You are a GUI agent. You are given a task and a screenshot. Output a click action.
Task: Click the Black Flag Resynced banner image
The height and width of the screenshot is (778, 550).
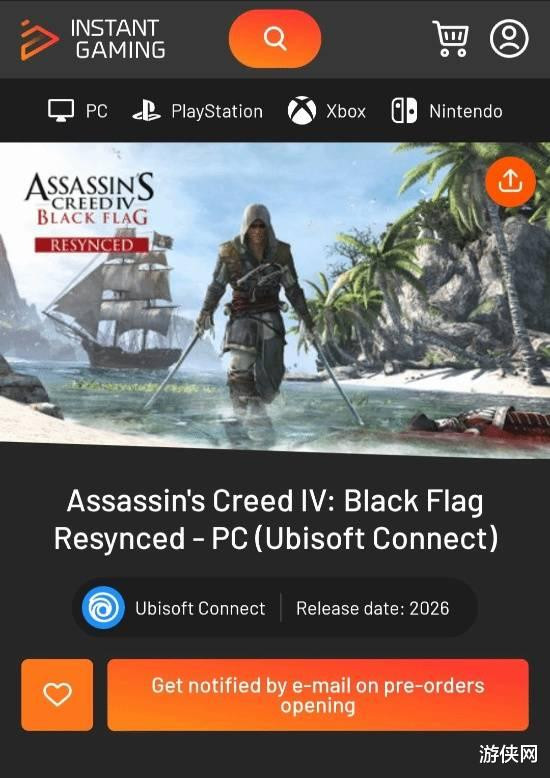coord(275,299)
